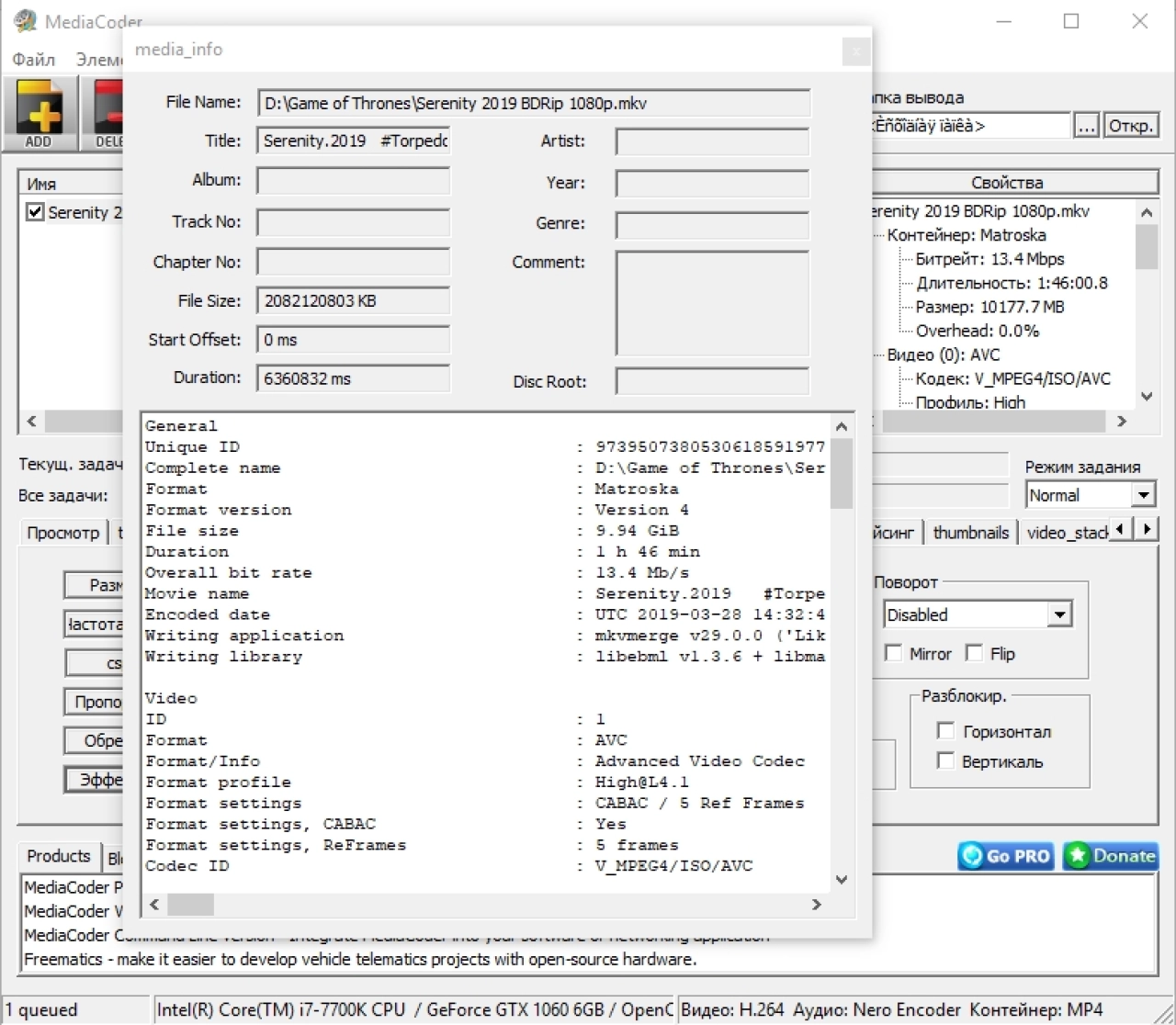This screenshot has width=1176, height=1025.
Task: Click the Пропо button in main window
Action: coord(95,702)
